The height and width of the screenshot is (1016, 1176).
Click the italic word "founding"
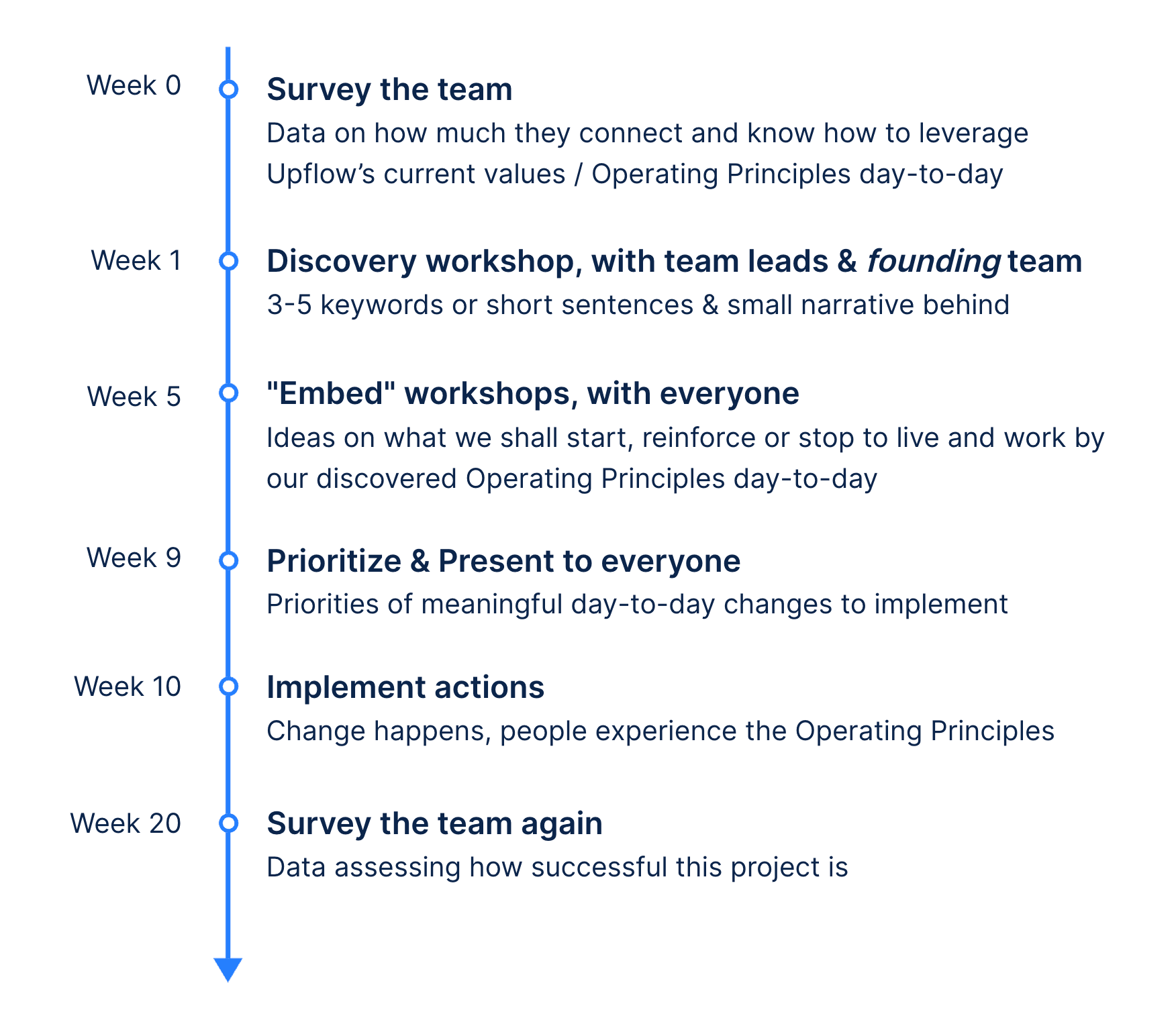click(934, 261)
